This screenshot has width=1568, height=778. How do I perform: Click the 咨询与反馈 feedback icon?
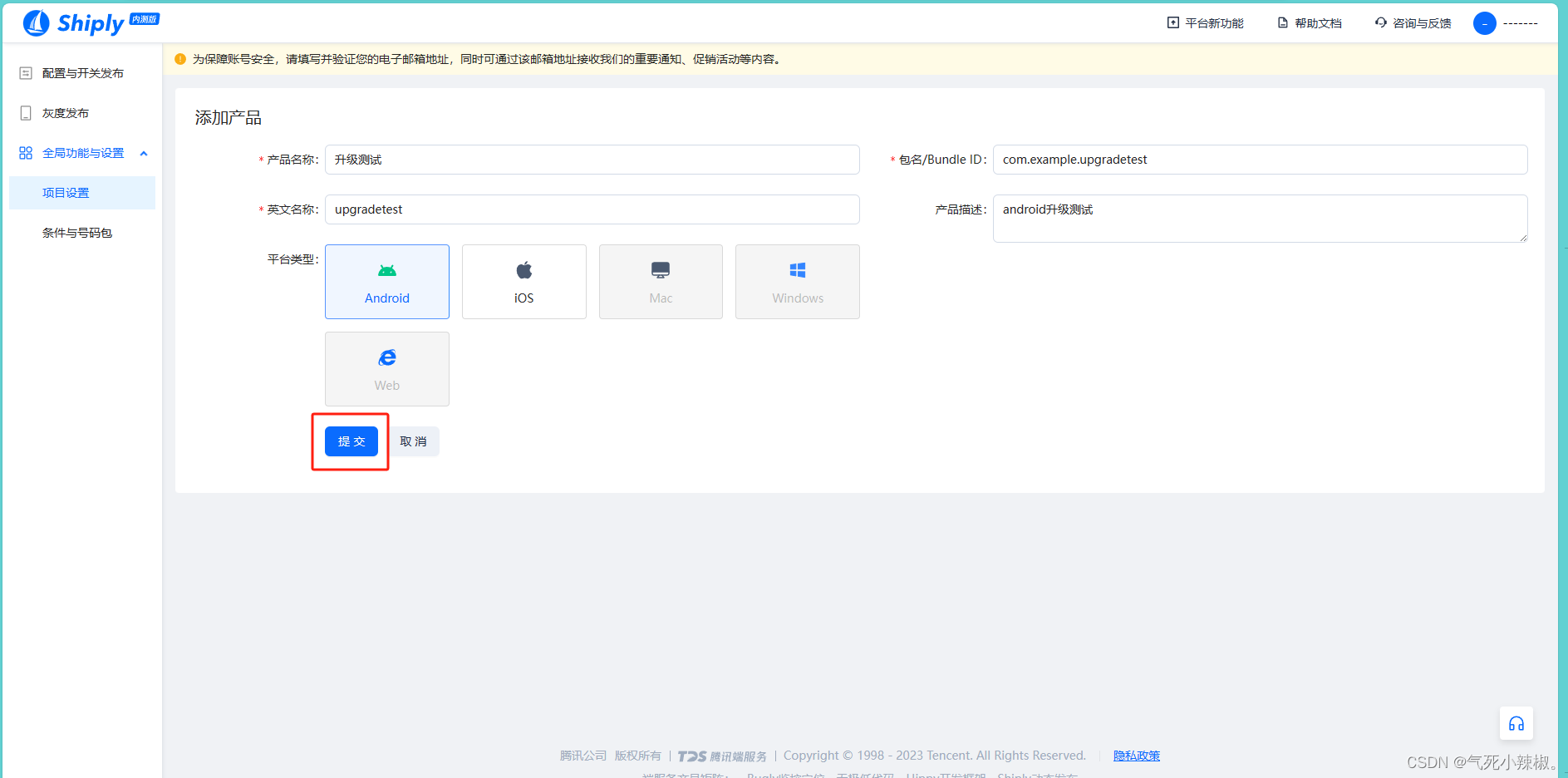(1379, 22)
